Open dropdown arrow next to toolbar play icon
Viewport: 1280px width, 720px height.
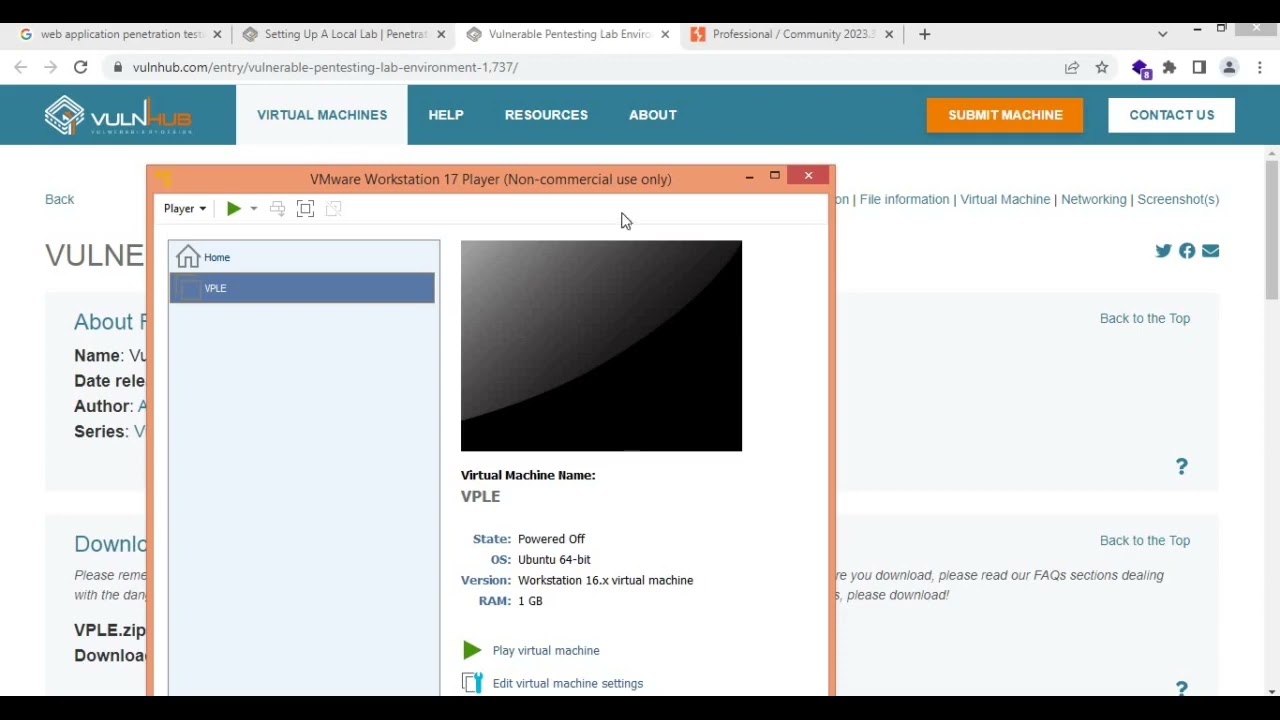pos(253,208)
